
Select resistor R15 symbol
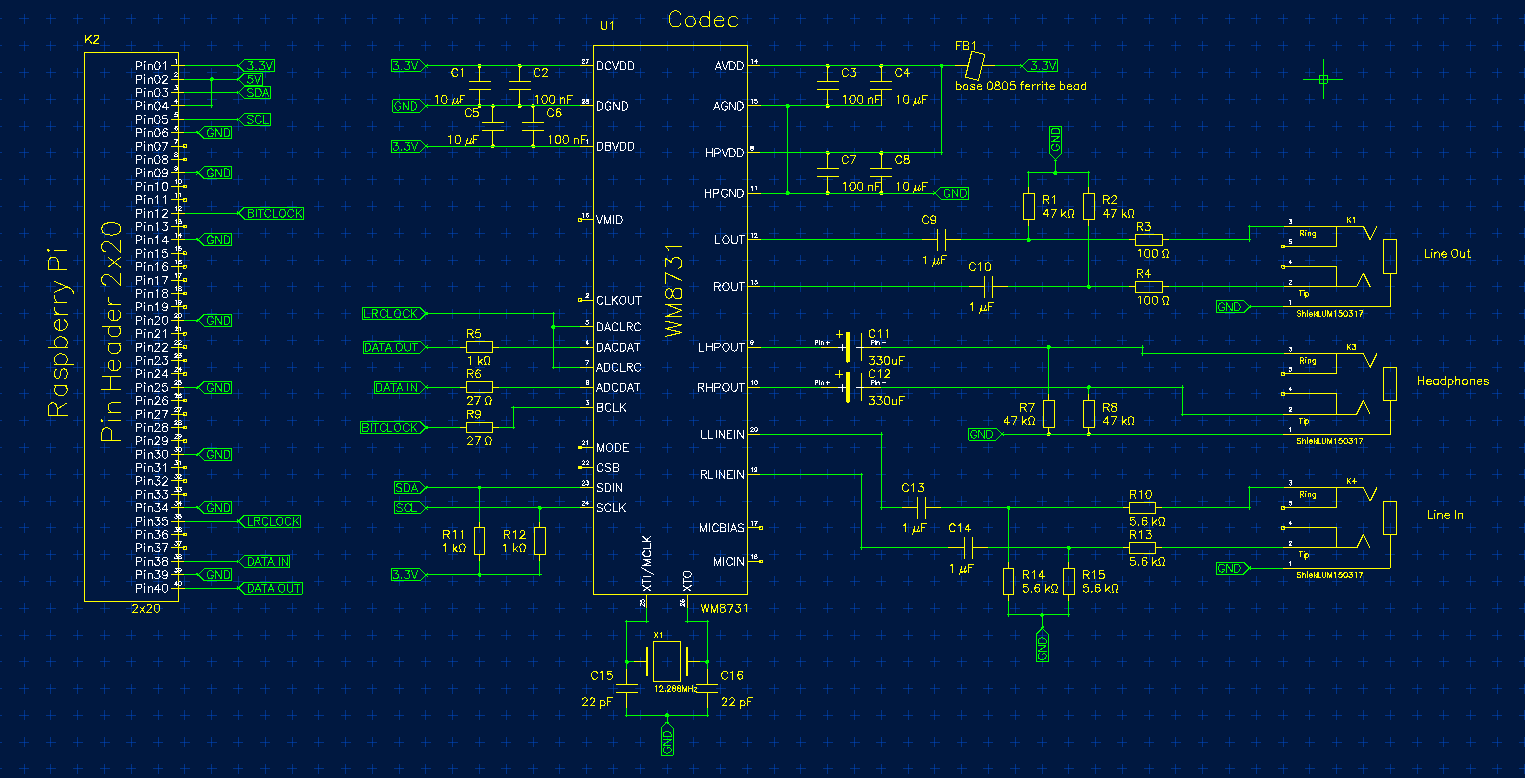(x=1069, y=581)
